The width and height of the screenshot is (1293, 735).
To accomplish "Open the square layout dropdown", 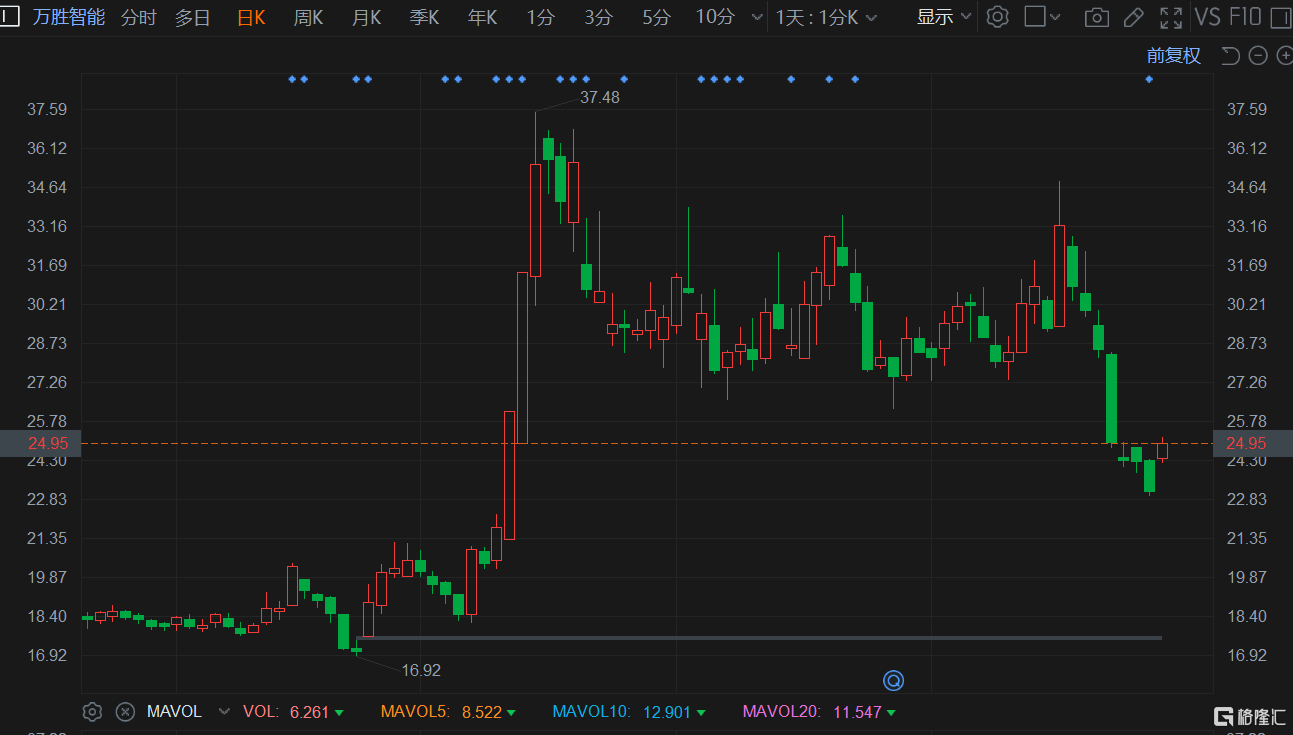I will 1043,17.
